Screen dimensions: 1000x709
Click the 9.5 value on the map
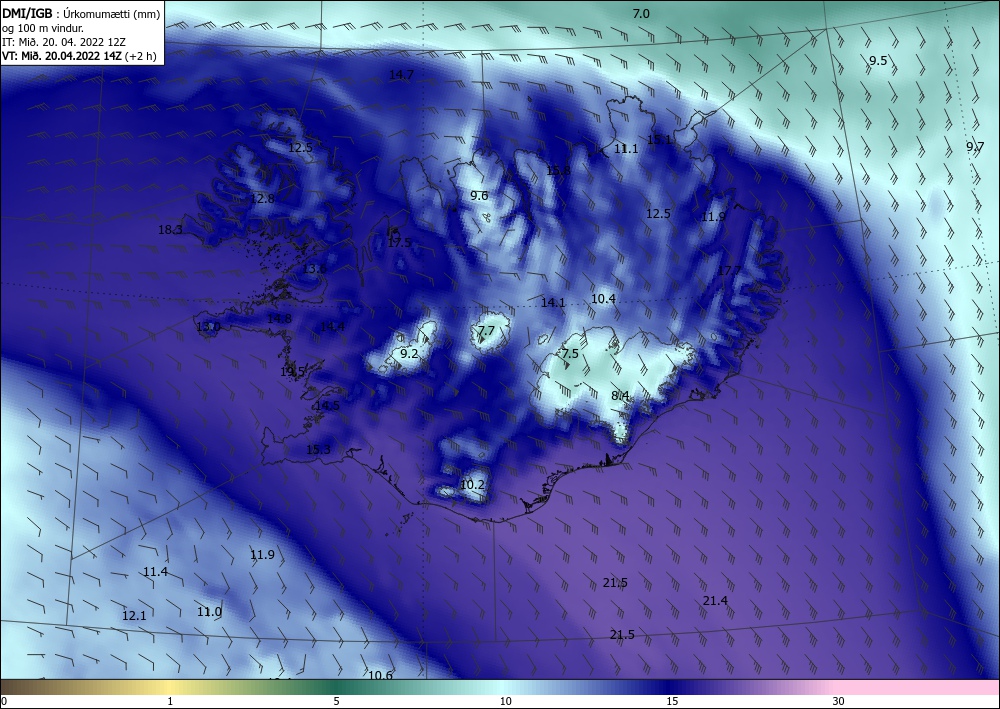(878, 61)
